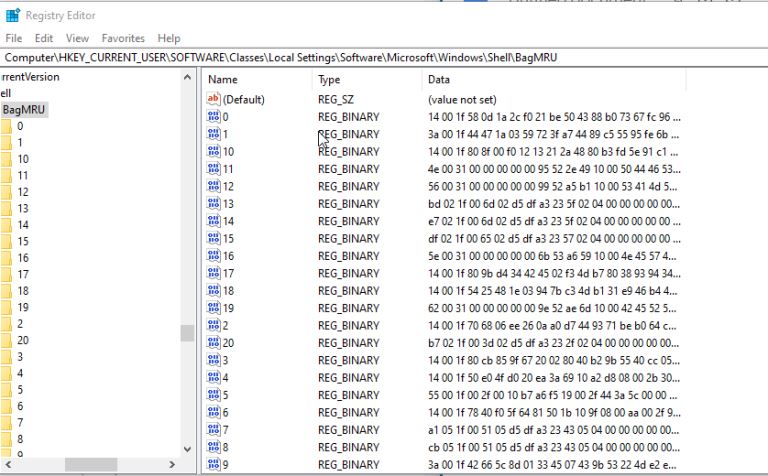The height and width of the screenshot is (476, 768).
Task: Click the folder icon of tree key 10
Action: [x=6, y=159]
